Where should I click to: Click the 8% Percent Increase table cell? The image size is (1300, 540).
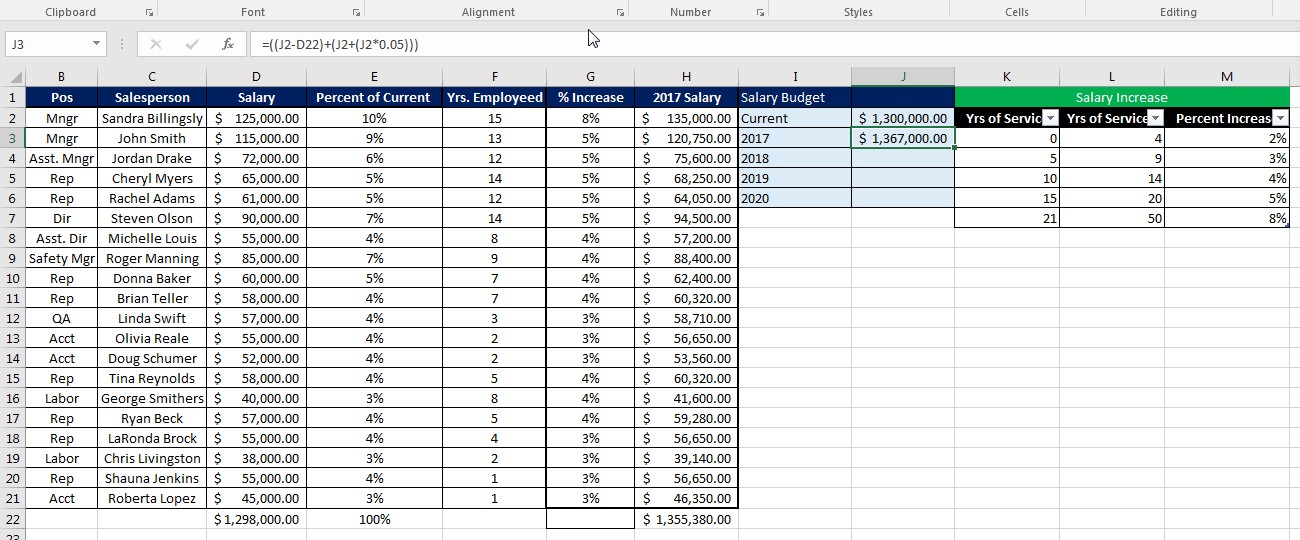[x=1227, y=218]
